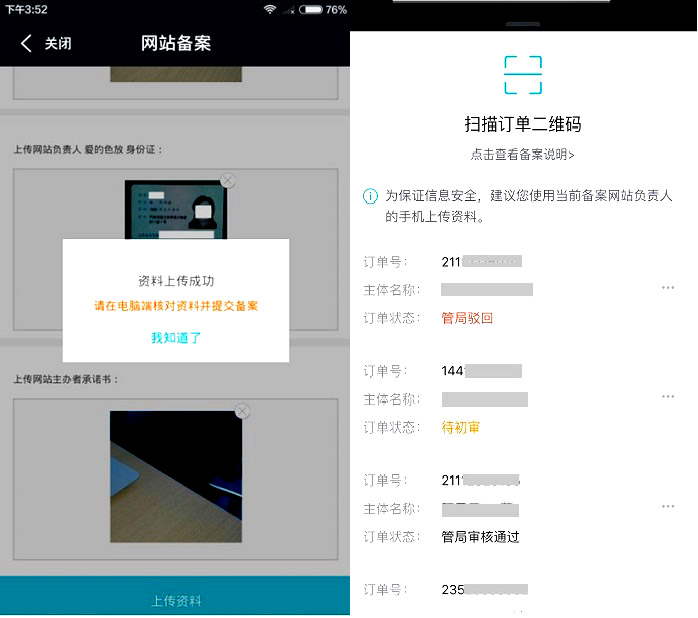Tap the scan QR code frame icon
Image resolution: width=698 pixels, height=618 pixels.
[x=522, y=75]
